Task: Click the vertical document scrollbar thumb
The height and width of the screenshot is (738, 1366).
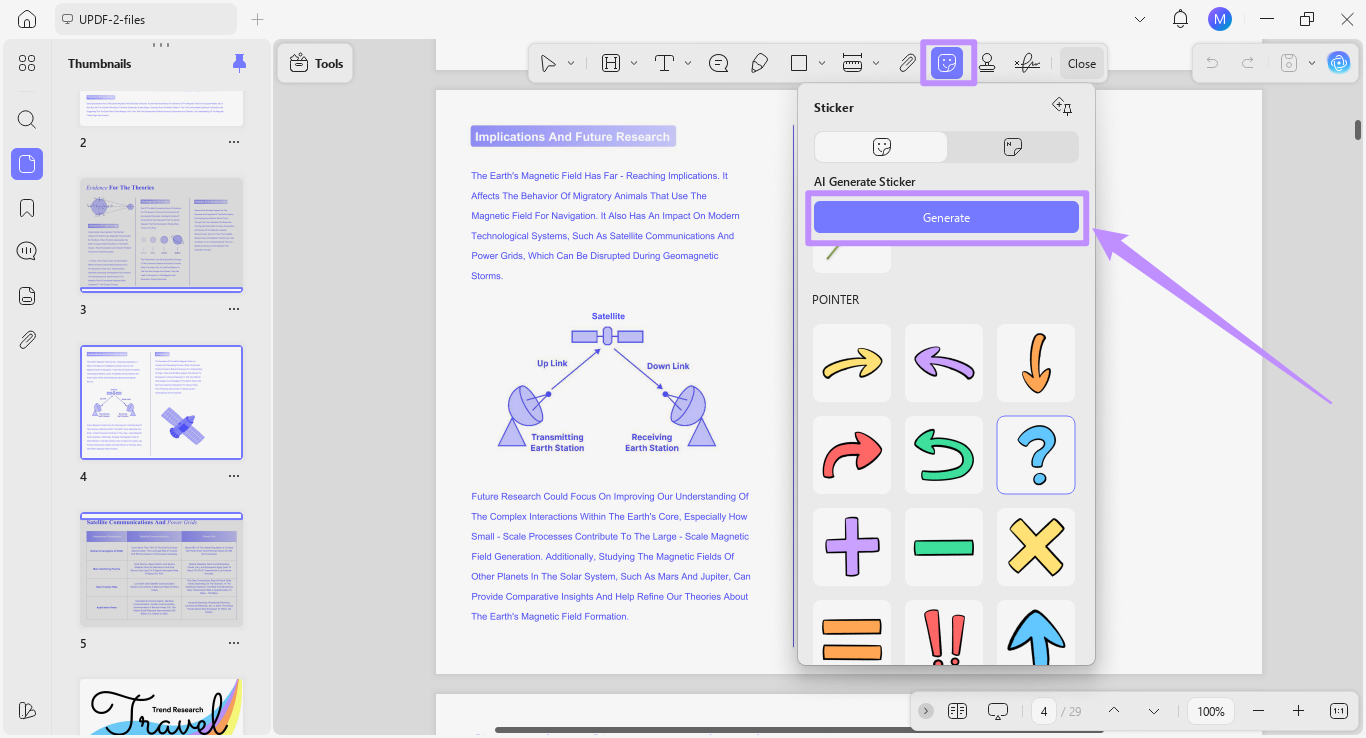Action: click(x=1357, y=130)
